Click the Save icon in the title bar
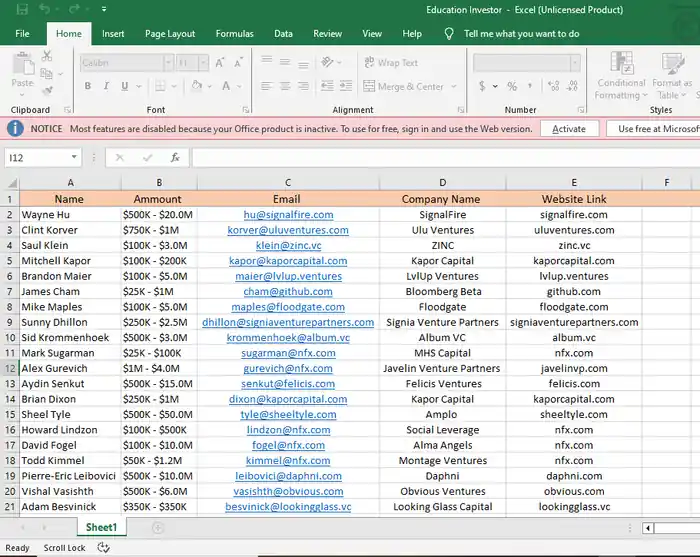 click(21, 9)
